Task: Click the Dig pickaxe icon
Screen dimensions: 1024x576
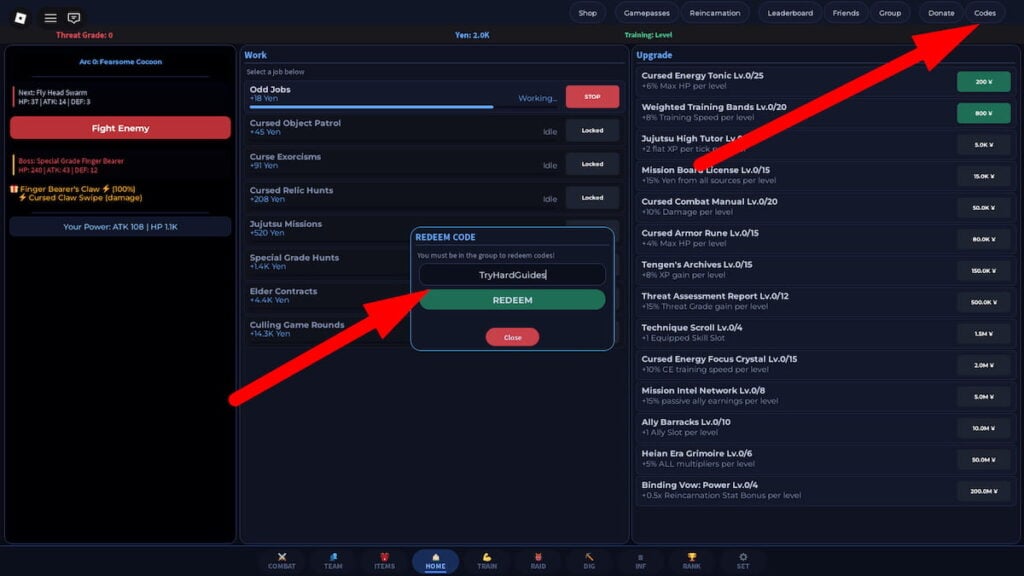Action: pyautogui.click(x=588, y=561)
